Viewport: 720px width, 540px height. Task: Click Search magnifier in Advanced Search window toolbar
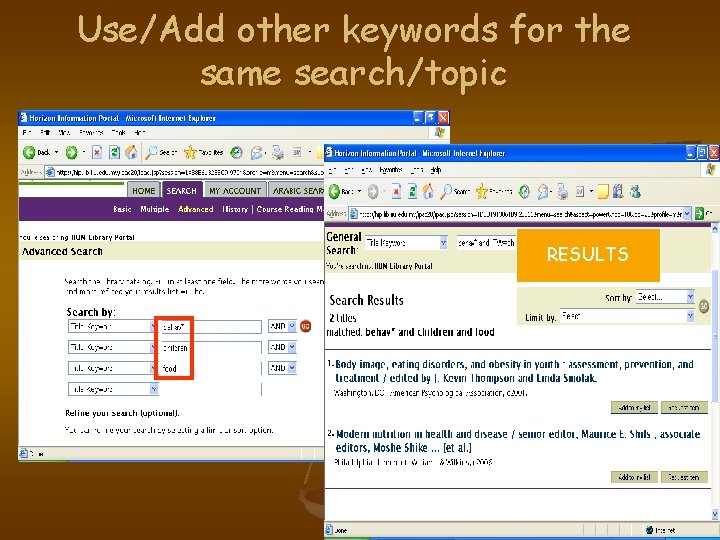(x=151, y=152)
